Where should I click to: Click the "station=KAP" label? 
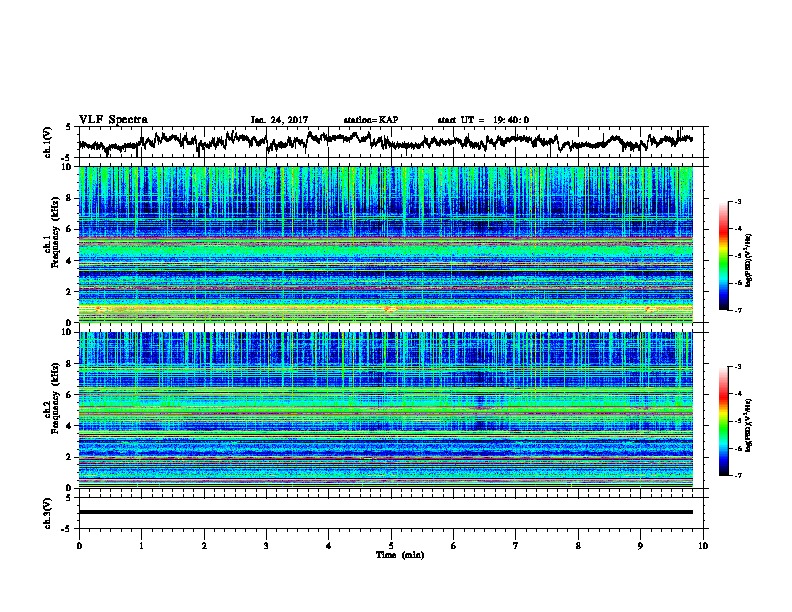point(371,120)
